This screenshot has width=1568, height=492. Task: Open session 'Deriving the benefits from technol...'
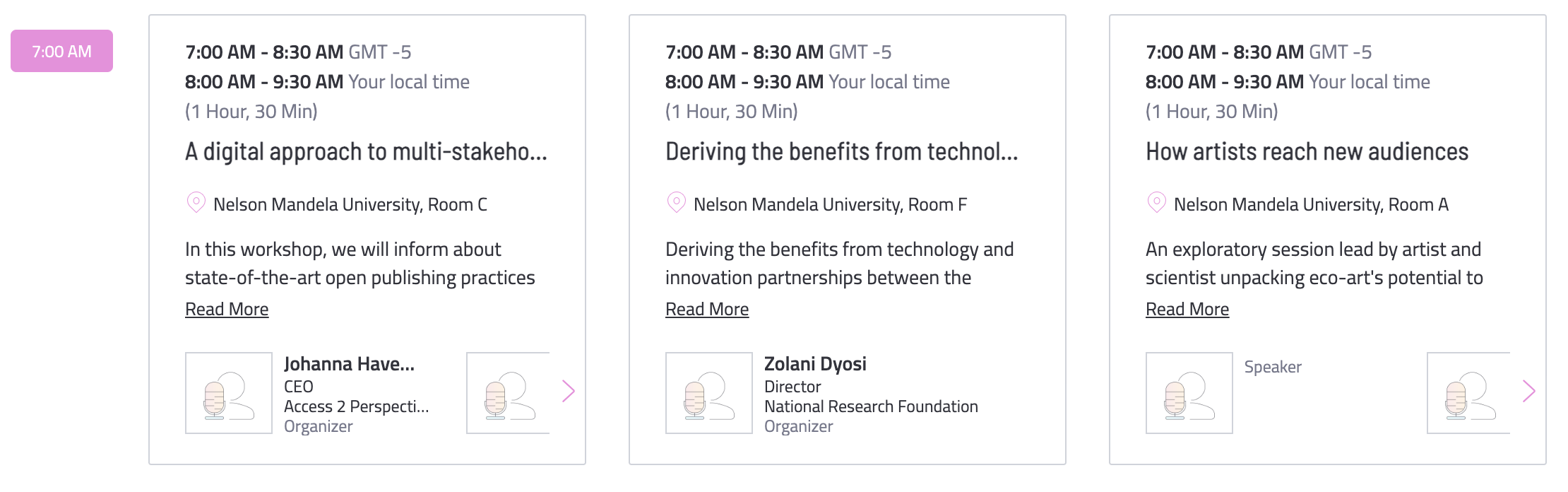coord(842,152)
